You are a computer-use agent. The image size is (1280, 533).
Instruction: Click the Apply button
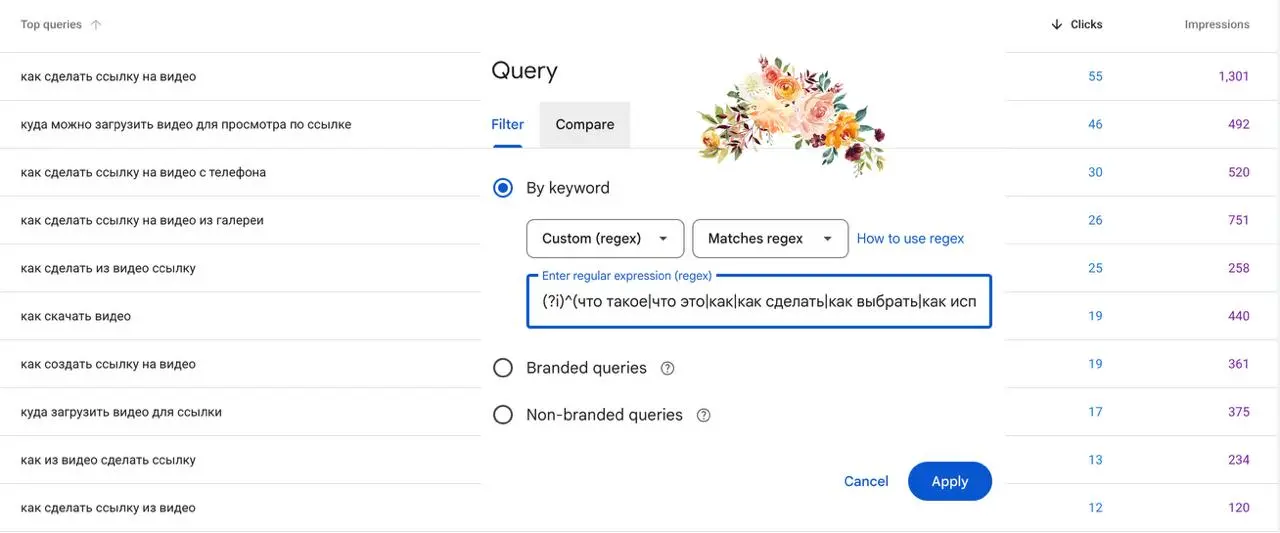tap(950, 481)
